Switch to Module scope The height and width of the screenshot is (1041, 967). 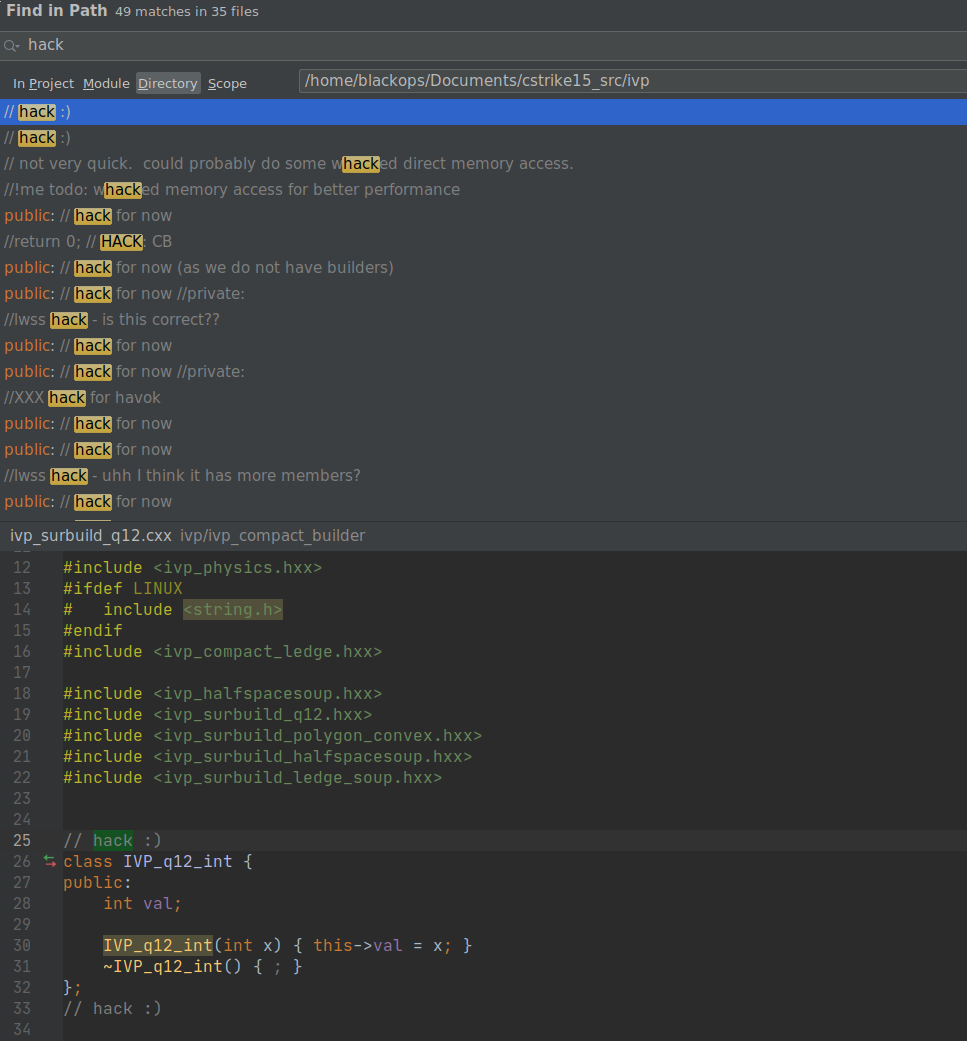tap(106, 84)
